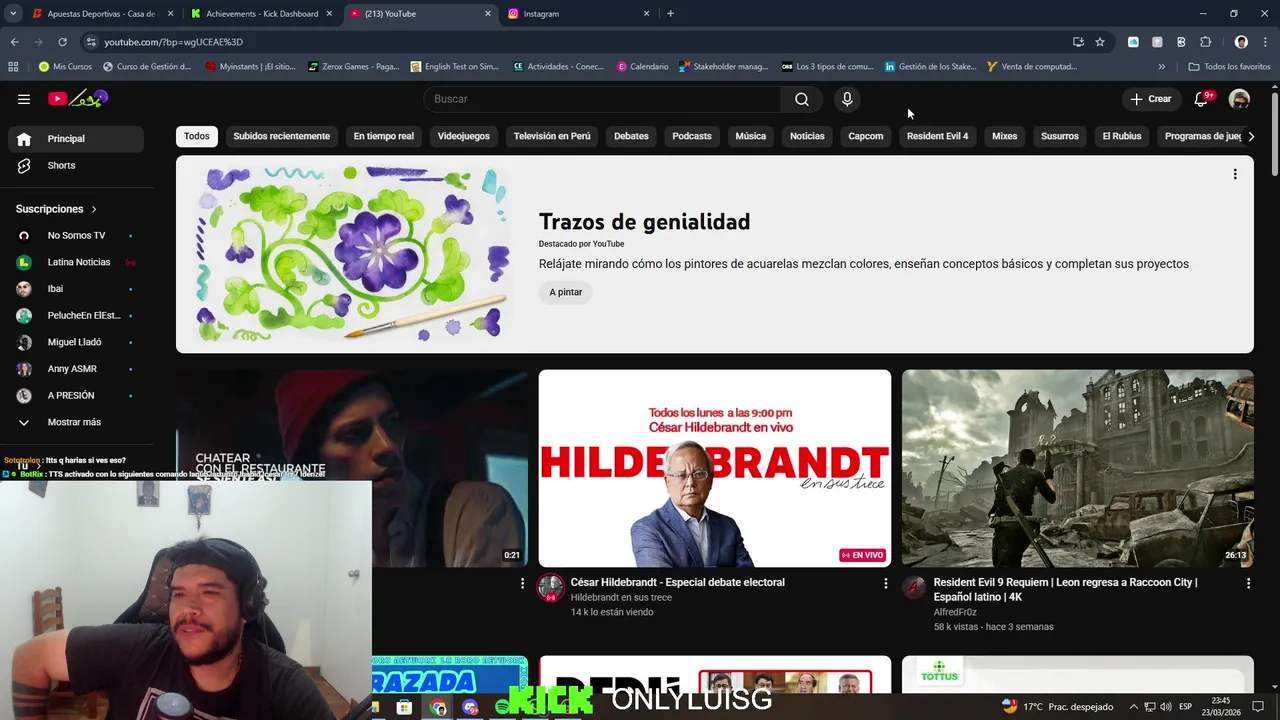Open the Anny ASMR subscription
This screenshot has width=1280, height=720.
point(76,369)
